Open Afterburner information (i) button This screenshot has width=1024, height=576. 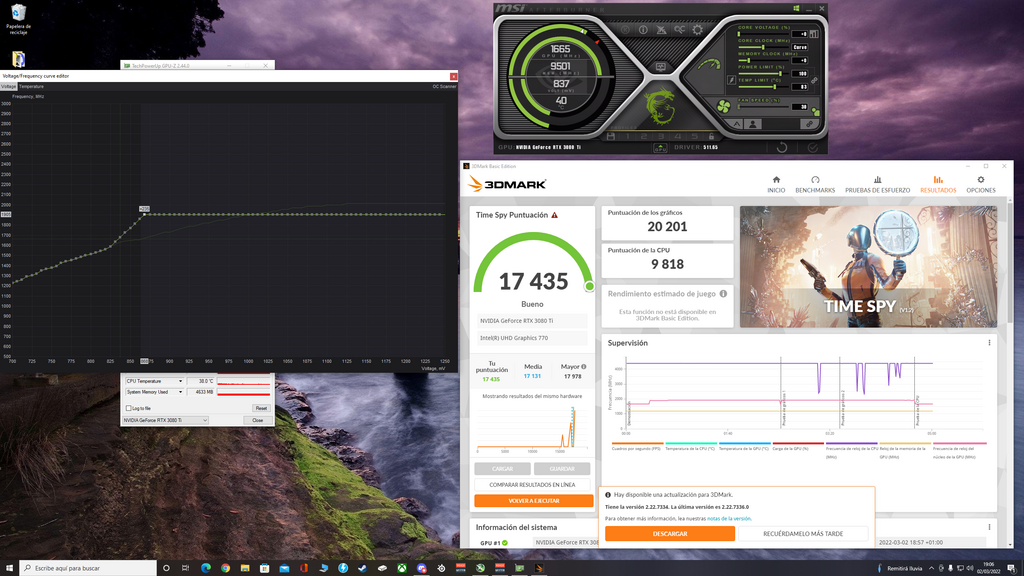(643, 29)
